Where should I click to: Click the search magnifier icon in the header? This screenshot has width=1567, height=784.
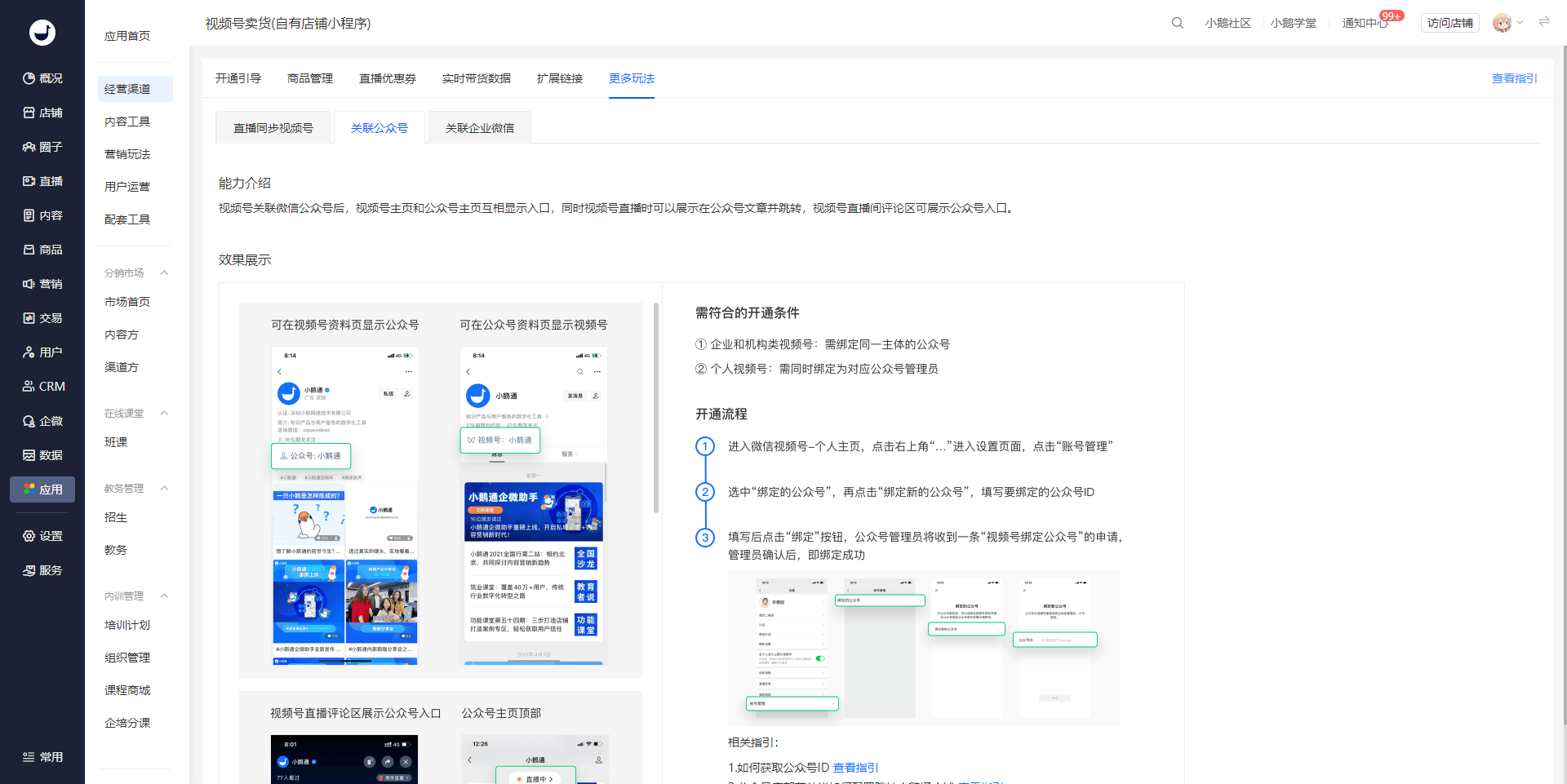click(1178, 23)
